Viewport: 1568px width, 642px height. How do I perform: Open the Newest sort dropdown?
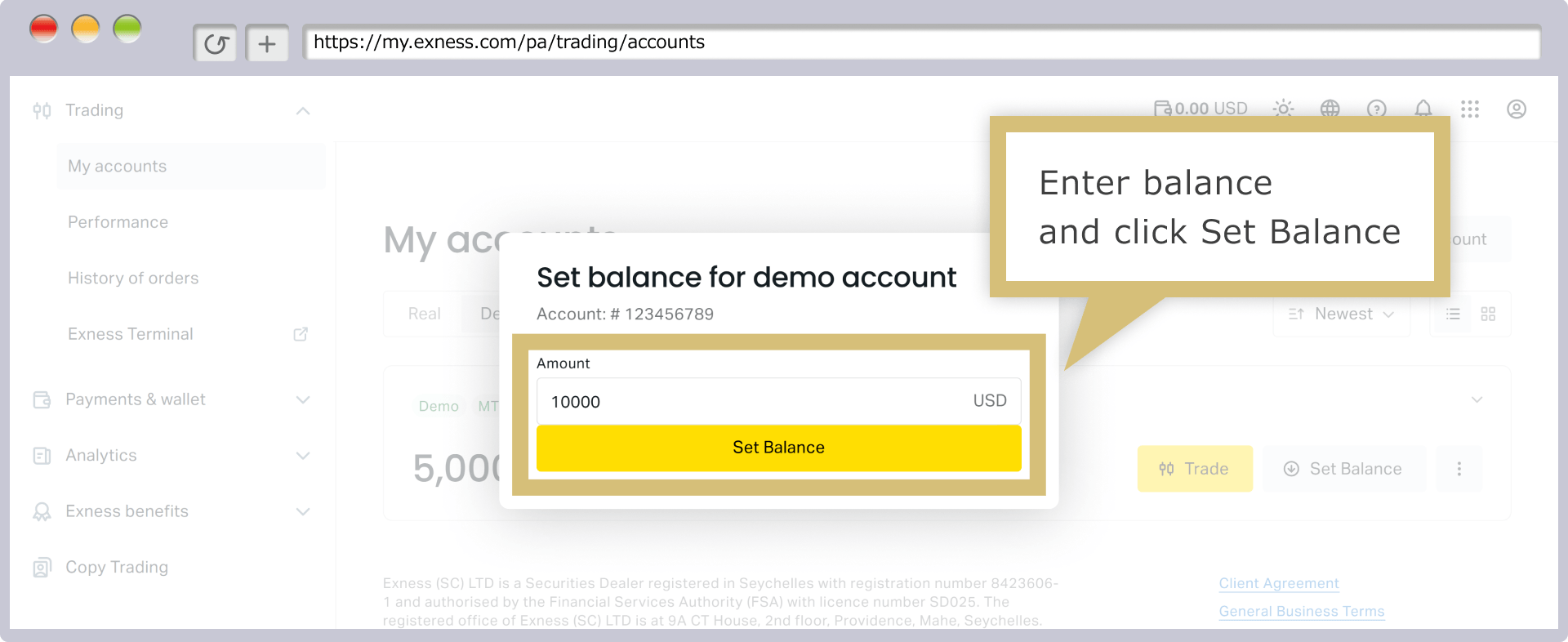point(1342,314)
